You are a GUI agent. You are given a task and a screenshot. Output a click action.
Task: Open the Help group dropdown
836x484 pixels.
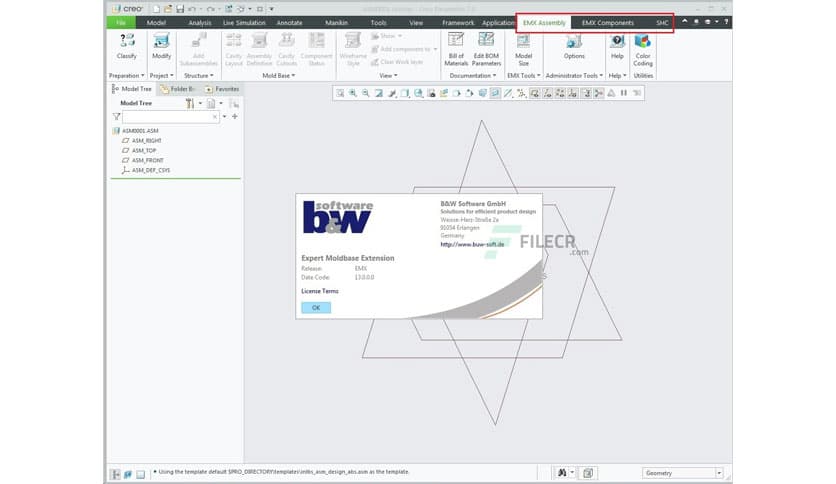617,76
